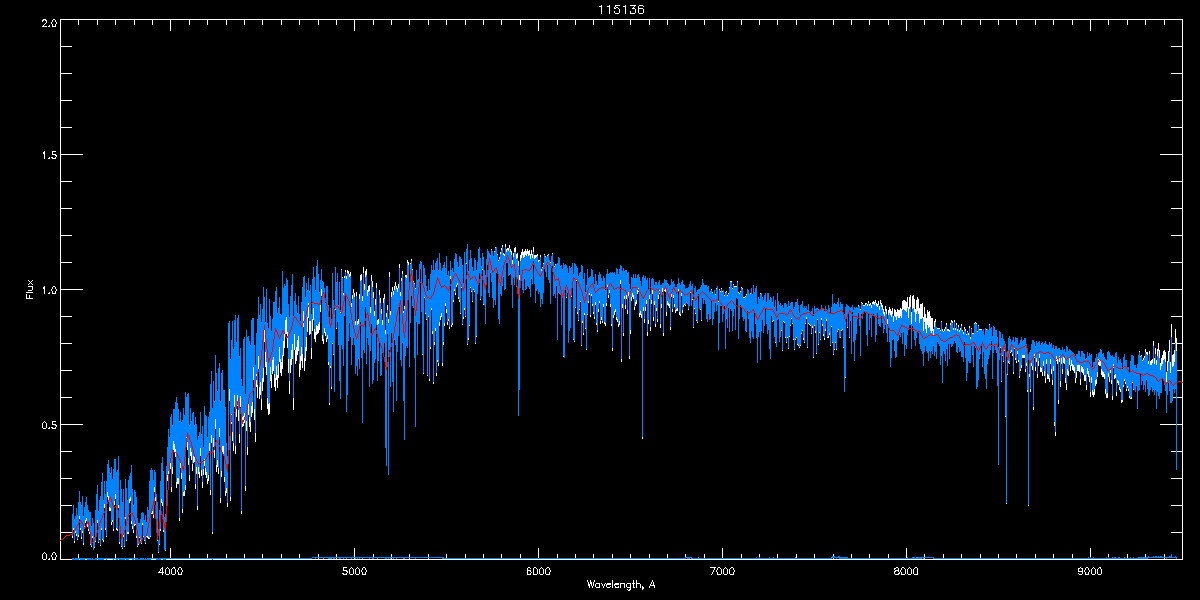Select the 9000 wavelength tick label
This screenshot has width=1200, height=600.
coord(1090,572)
